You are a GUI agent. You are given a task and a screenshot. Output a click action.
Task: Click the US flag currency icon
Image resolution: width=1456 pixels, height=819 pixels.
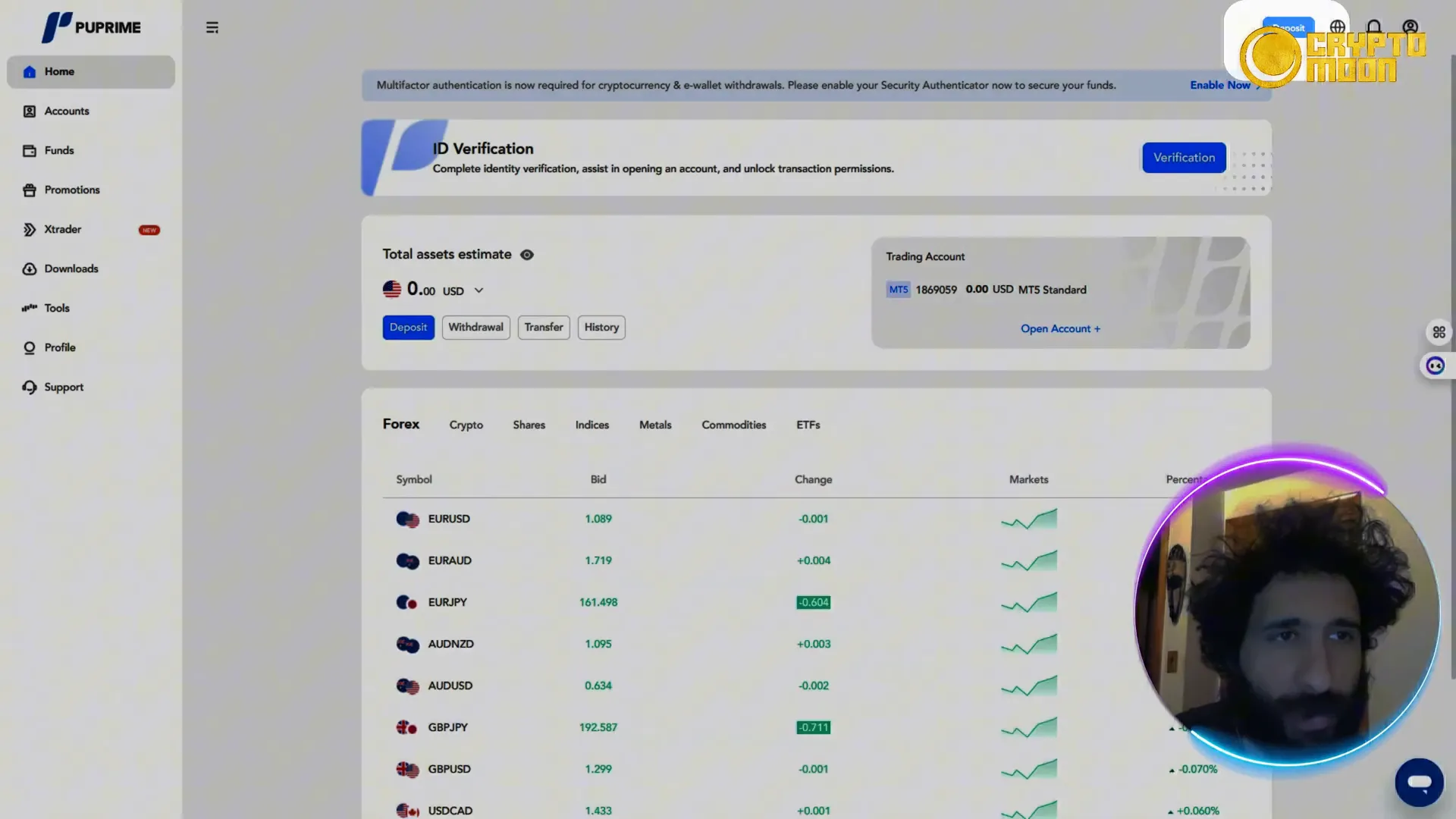[392, 289]
